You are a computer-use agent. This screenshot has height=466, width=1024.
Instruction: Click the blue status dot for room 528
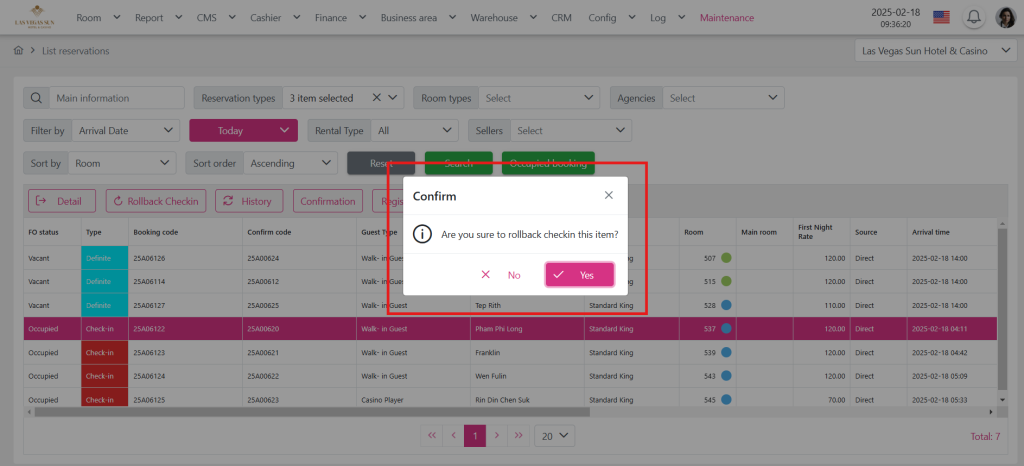pyautogui.click(x=726, y=304)
